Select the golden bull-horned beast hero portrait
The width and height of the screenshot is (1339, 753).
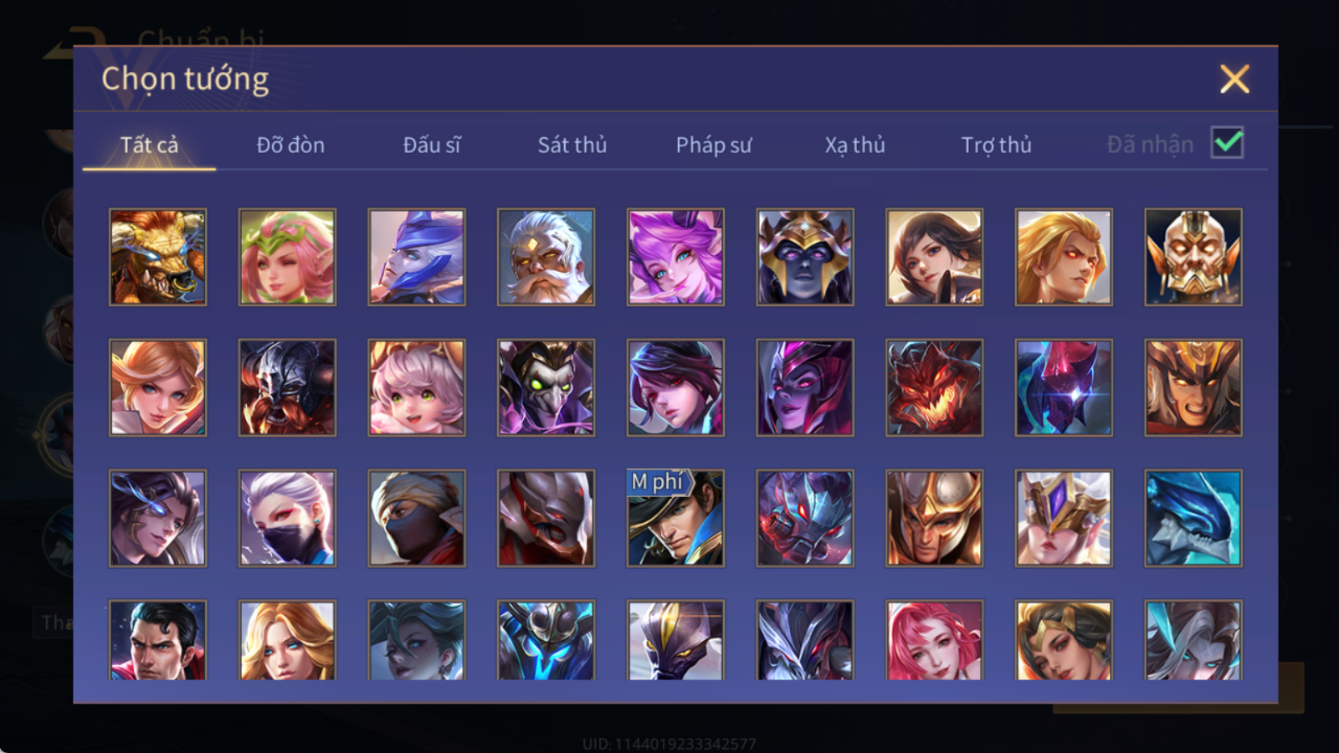(x=158, y=257)
